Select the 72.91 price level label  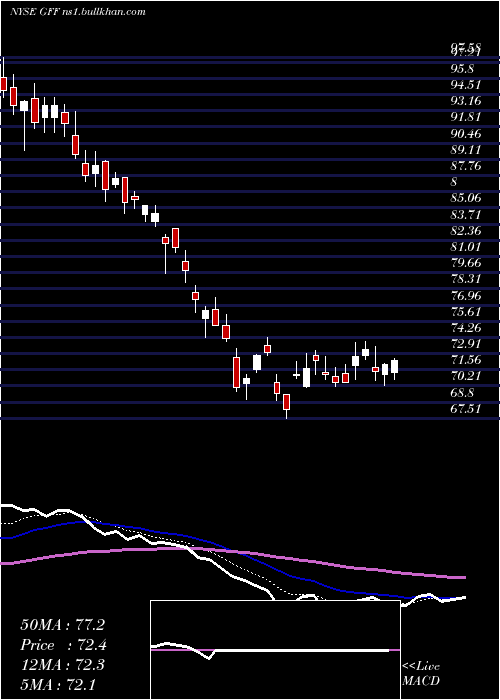point(466,344)
